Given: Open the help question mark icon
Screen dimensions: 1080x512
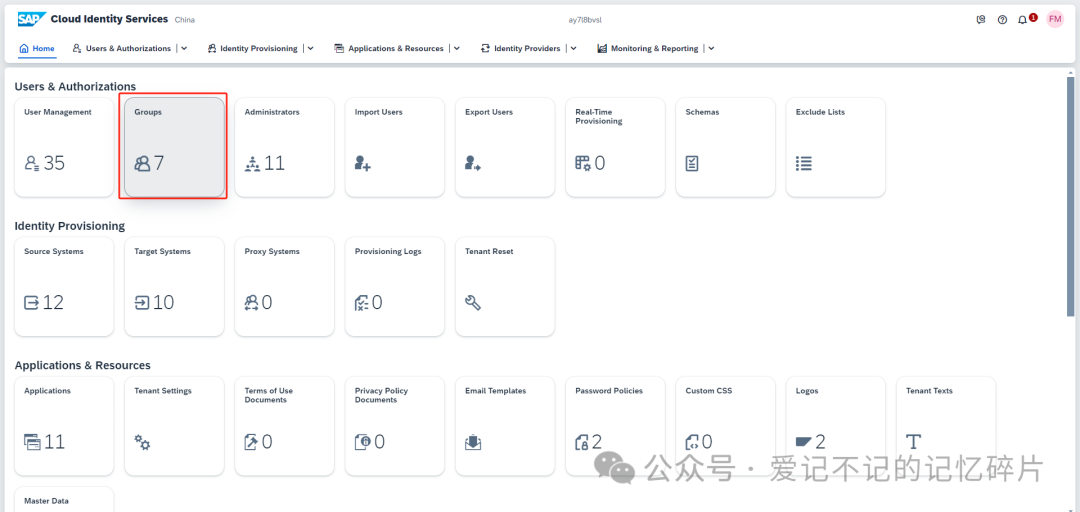Looking at the screenshot, I should [1002, 20].
